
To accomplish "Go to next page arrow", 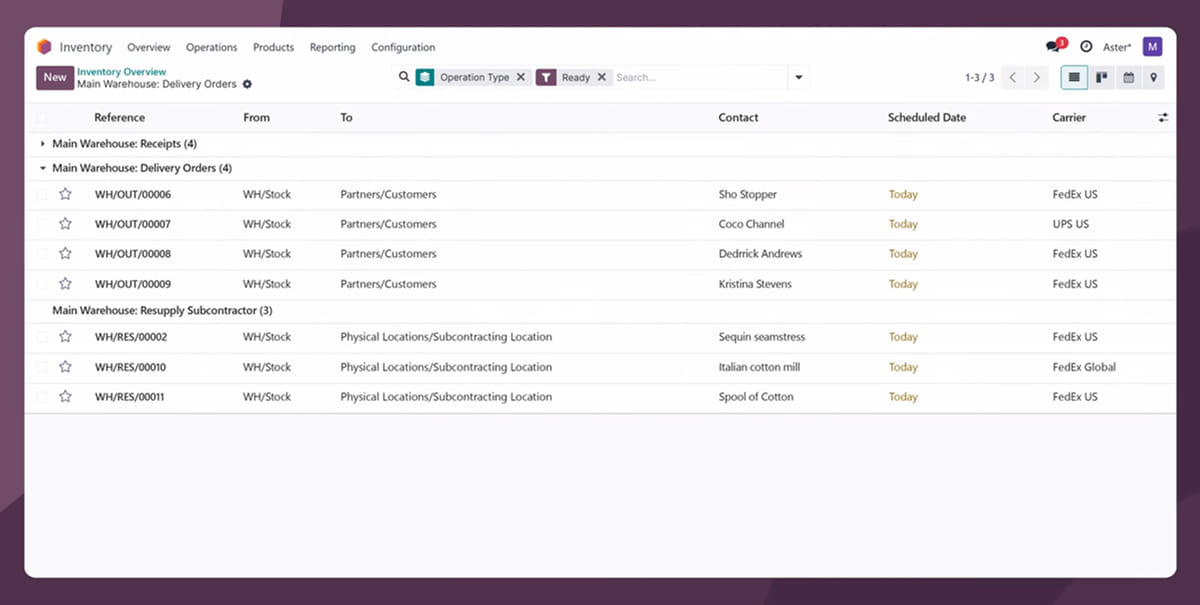I will coord(1037,77).
